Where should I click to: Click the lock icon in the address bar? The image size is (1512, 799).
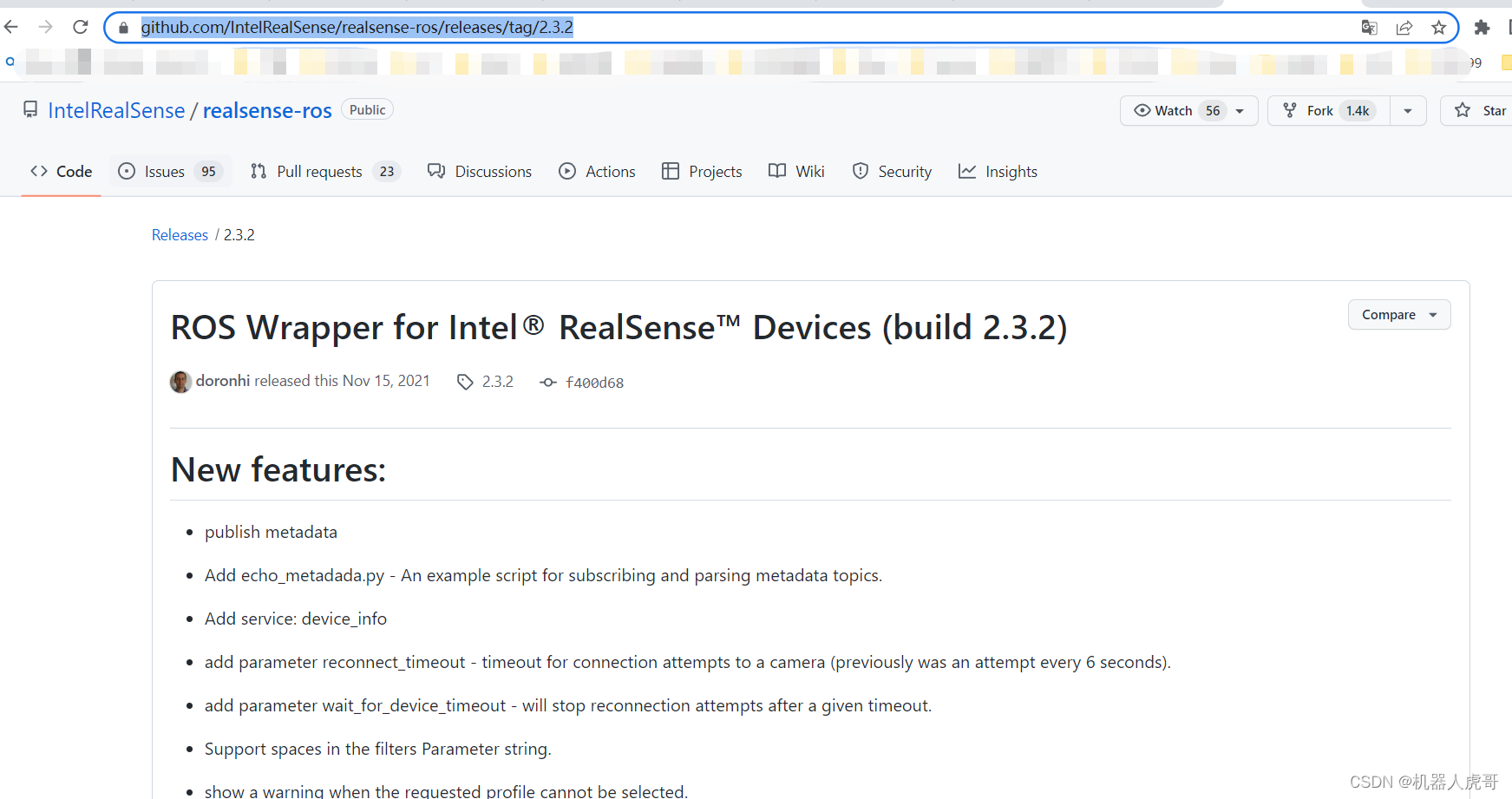pos(123,28)
